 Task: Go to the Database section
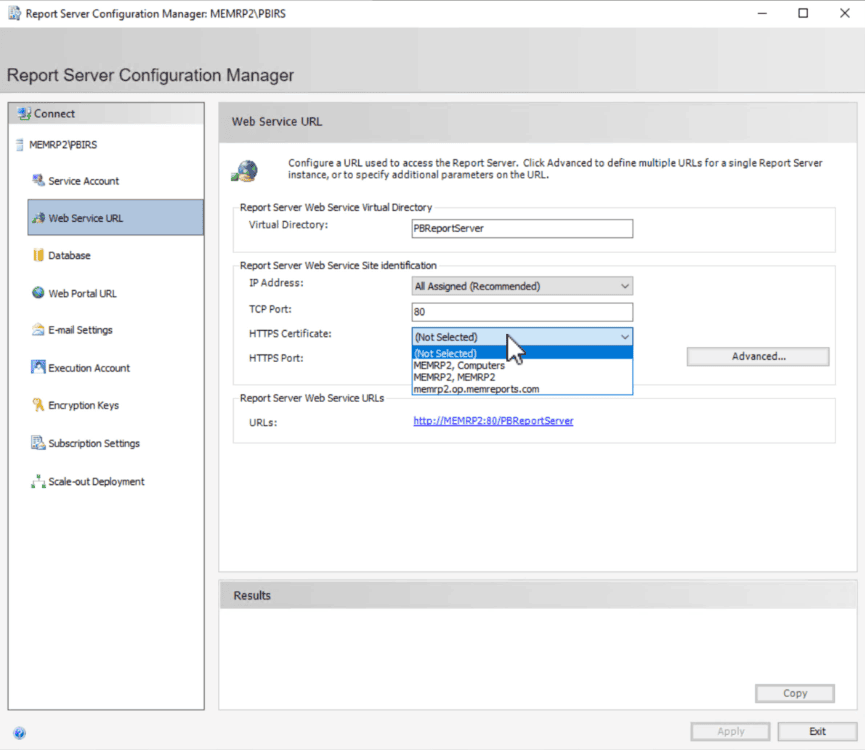[69, 255]
